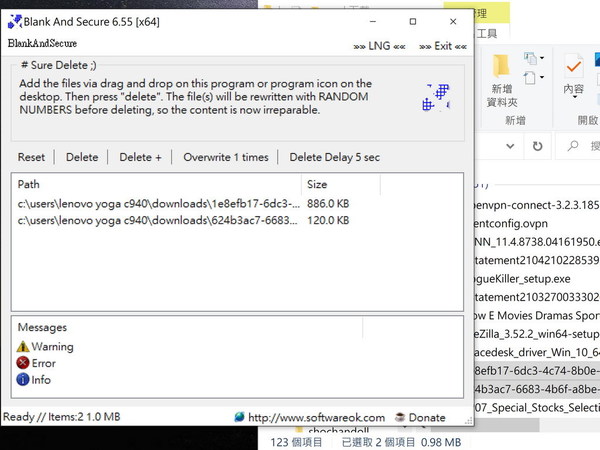Select the Special_Stocks_Selection file in Explorer
This screenshot has height=450, width=600.
click(536, 408)
